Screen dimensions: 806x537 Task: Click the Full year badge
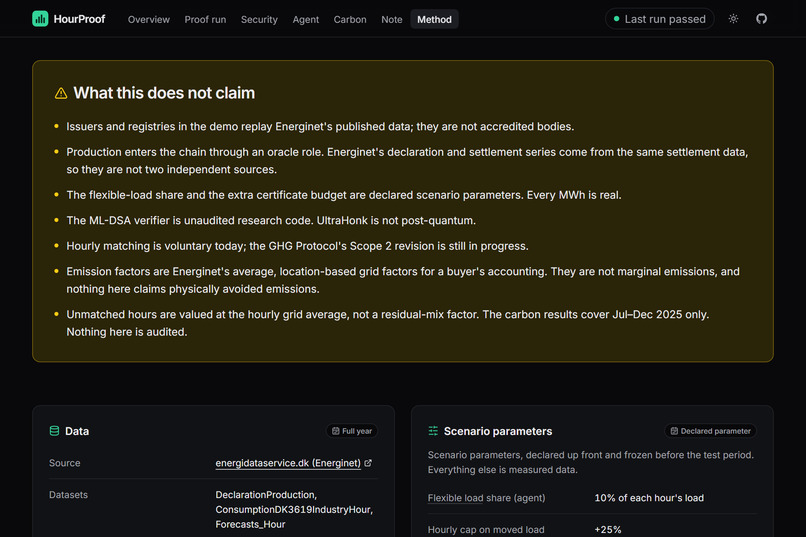[x=352, y=431]
